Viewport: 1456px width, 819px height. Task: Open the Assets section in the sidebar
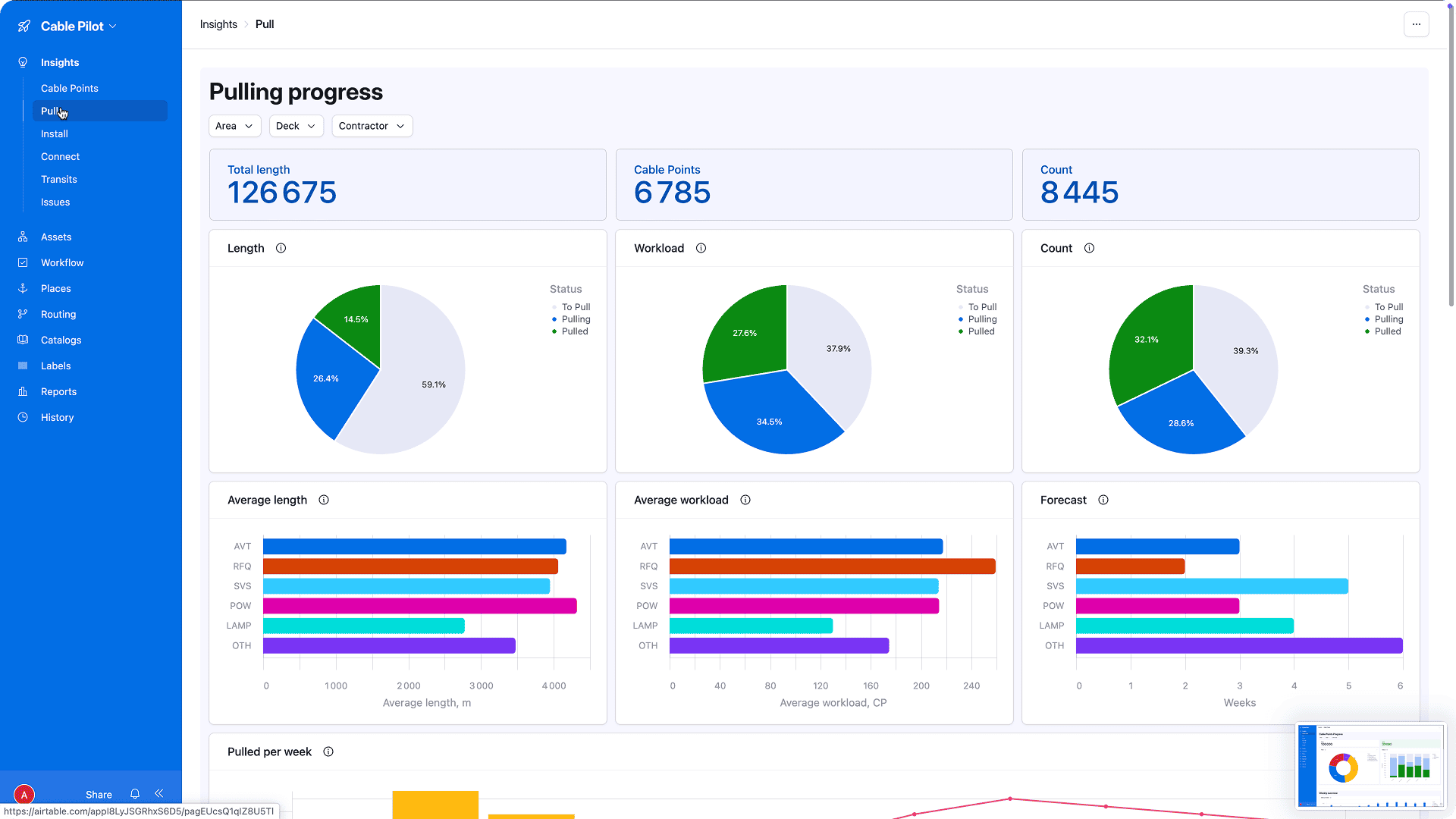coord(55,237)
